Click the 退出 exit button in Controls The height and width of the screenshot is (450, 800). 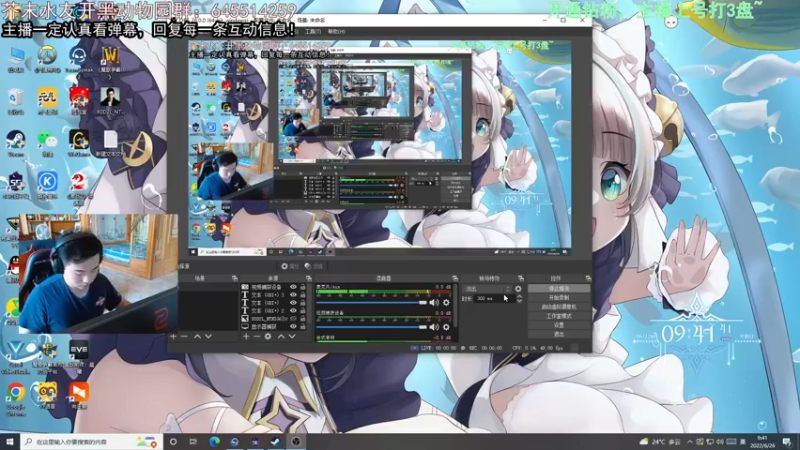[559, 335]
